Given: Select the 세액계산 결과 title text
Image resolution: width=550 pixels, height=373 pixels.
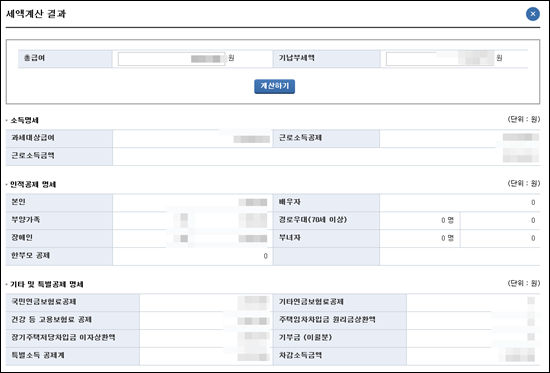Looking at the screenshot, I should pyautogui.click(x=36, y=14).
